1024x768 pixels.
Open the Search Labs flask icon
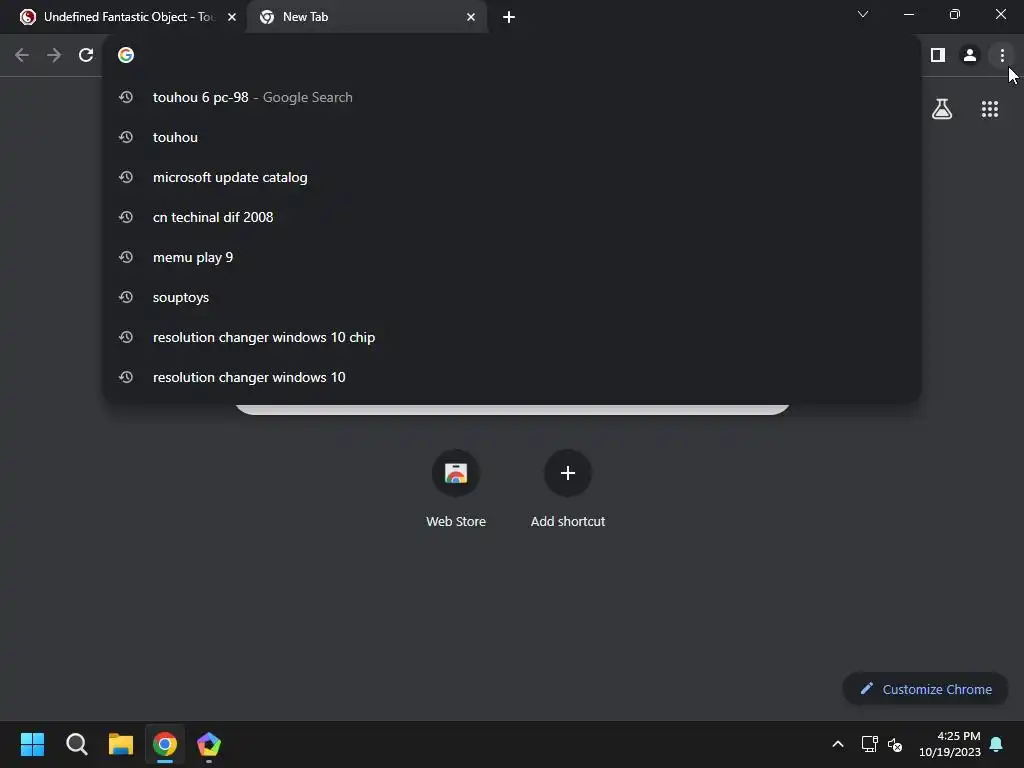click(x=942, y=109)
